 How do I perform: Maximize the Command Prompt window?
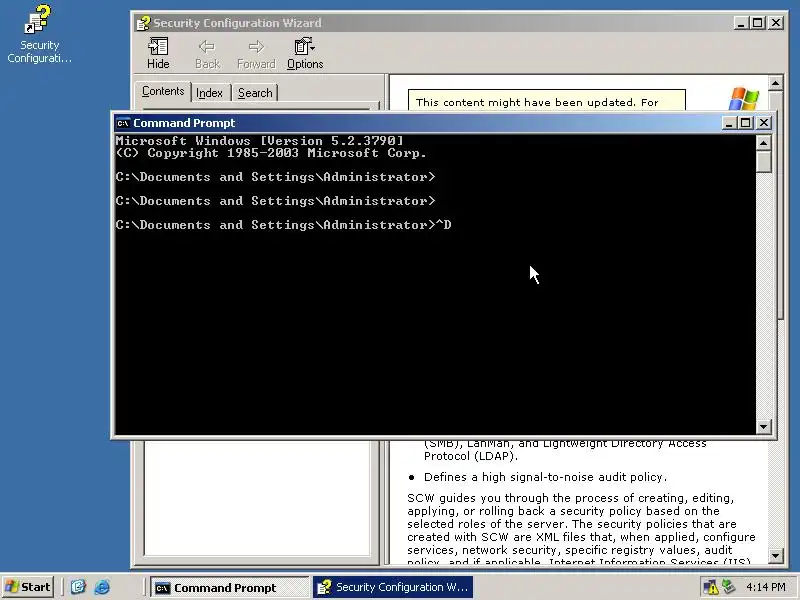[x=746, y=123]
